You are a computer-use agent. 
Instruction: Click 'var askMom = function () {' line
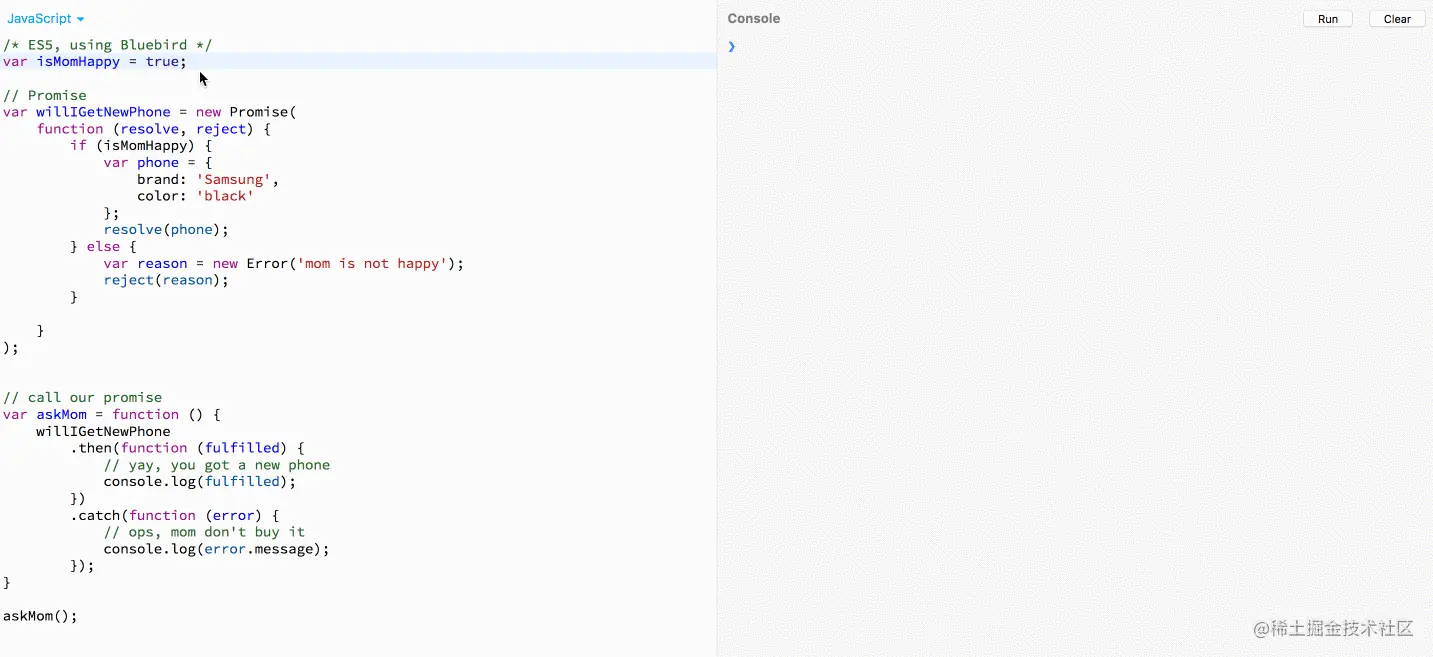click(112, 415)
